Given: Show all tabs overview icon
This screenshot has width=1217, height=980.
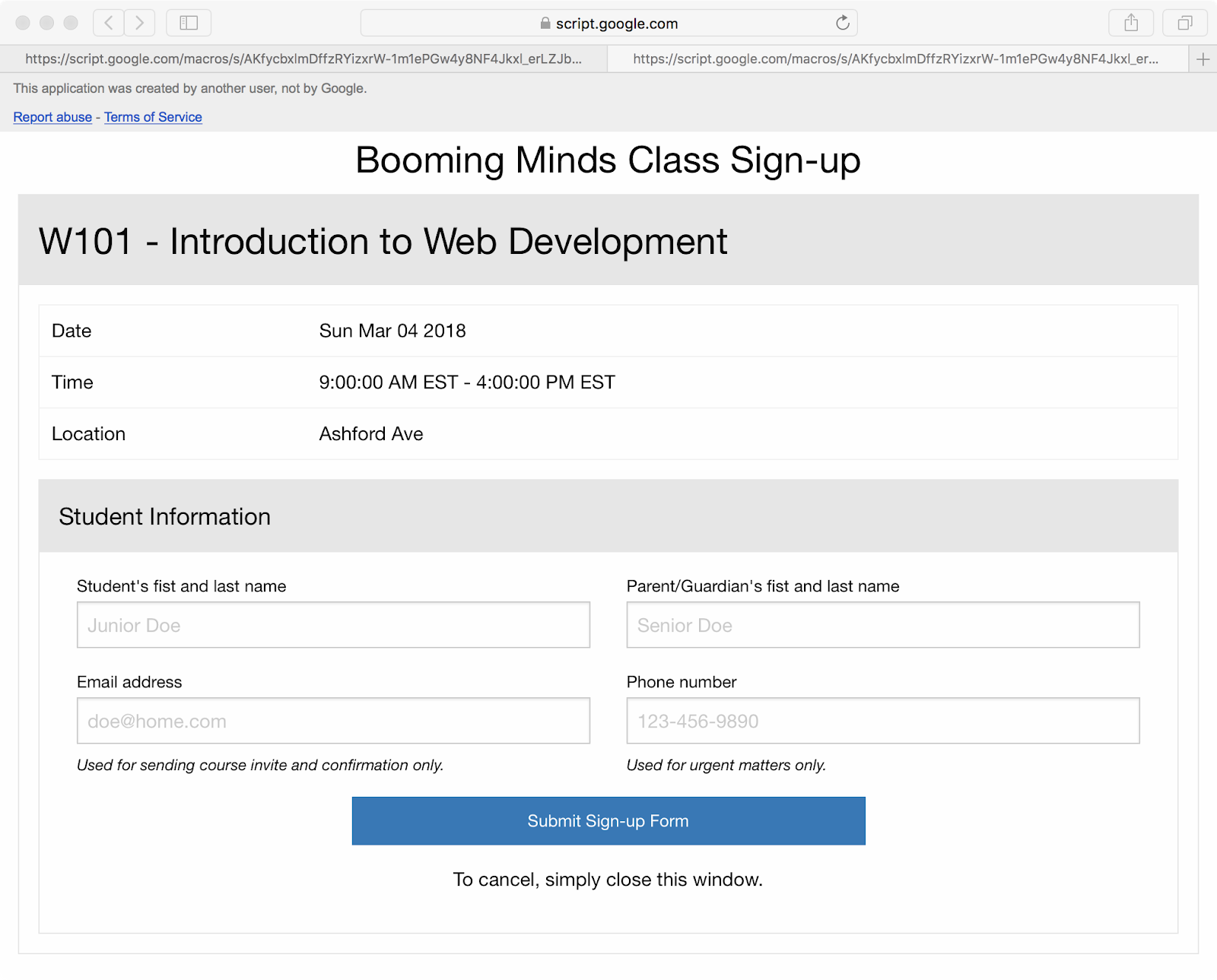Looking at the screenshot, I should (1184, 23).
